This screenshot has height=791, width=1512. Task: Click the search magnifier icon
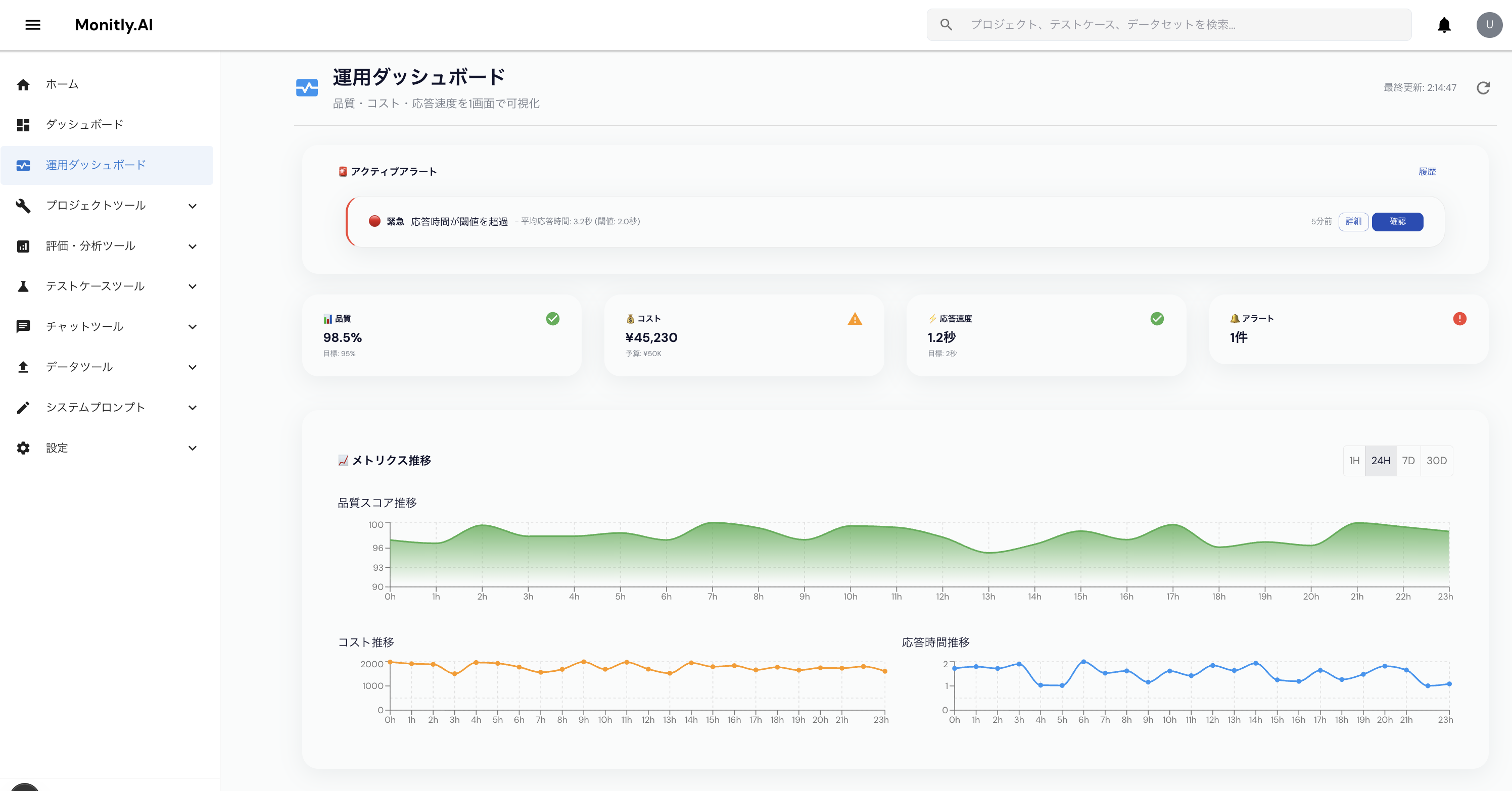(x=947, y=25)
